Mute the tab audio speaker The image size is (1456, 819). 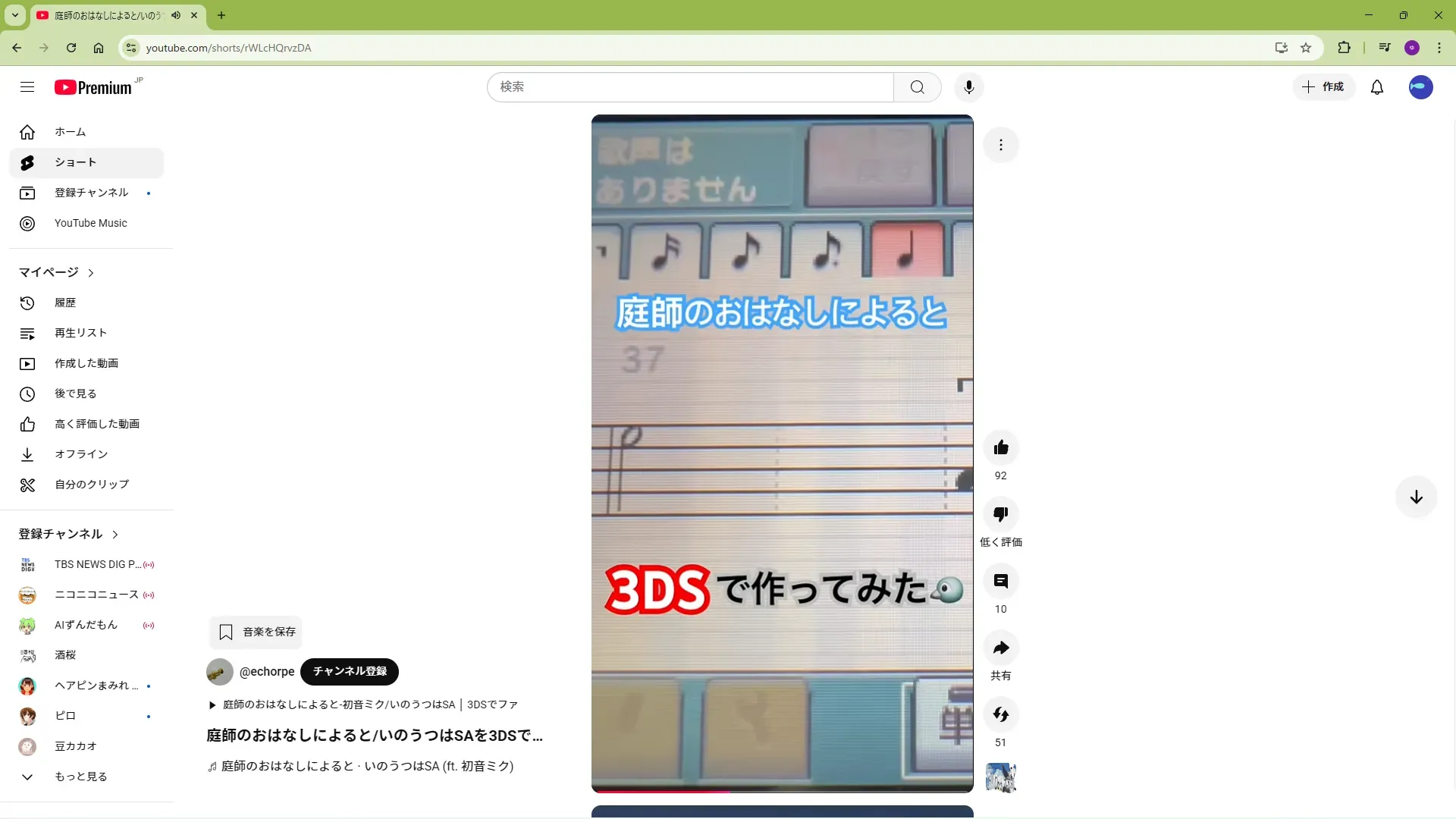[x=176, y=15]
